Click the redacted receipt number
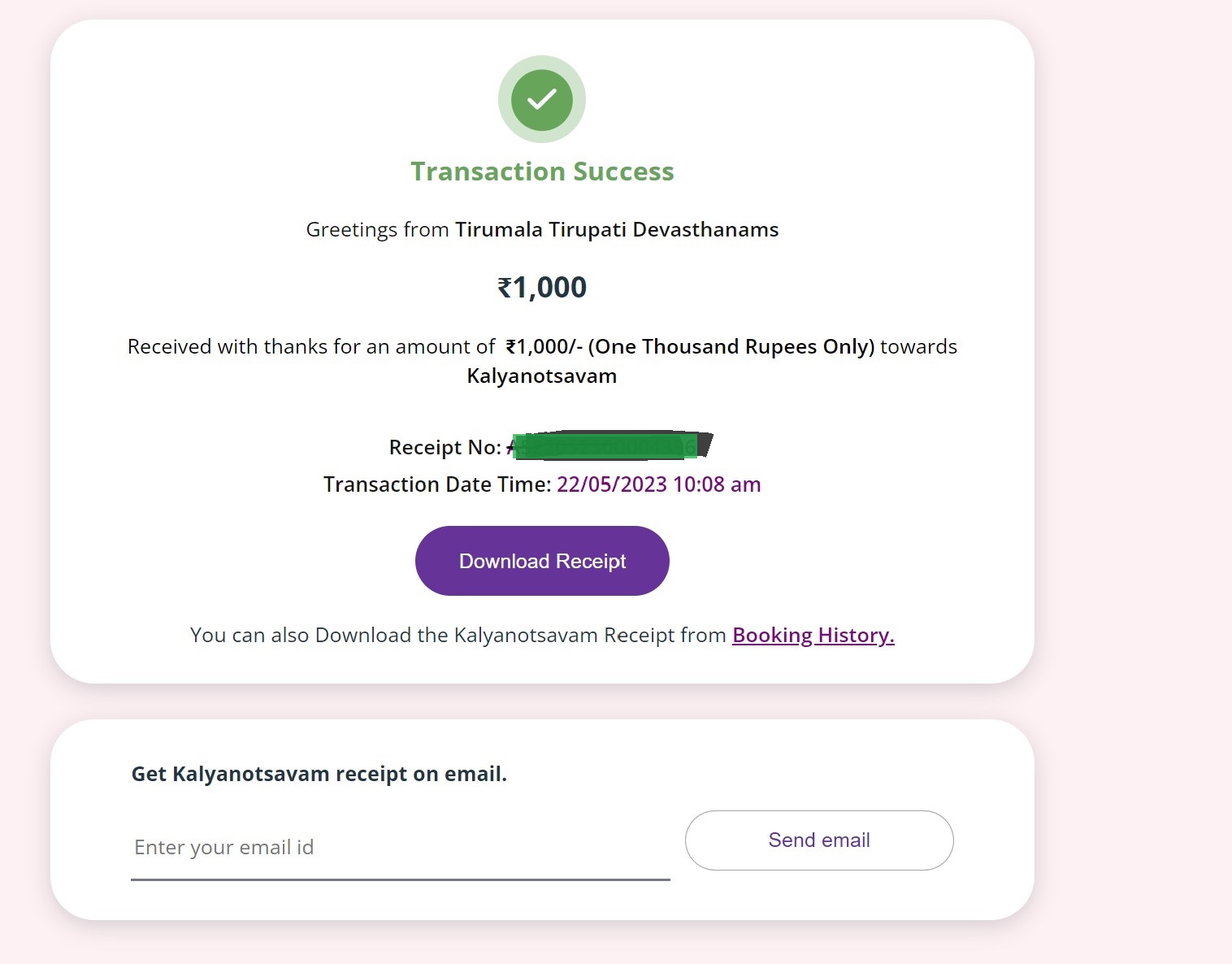The image size is (1232, 964). [609, 445]
